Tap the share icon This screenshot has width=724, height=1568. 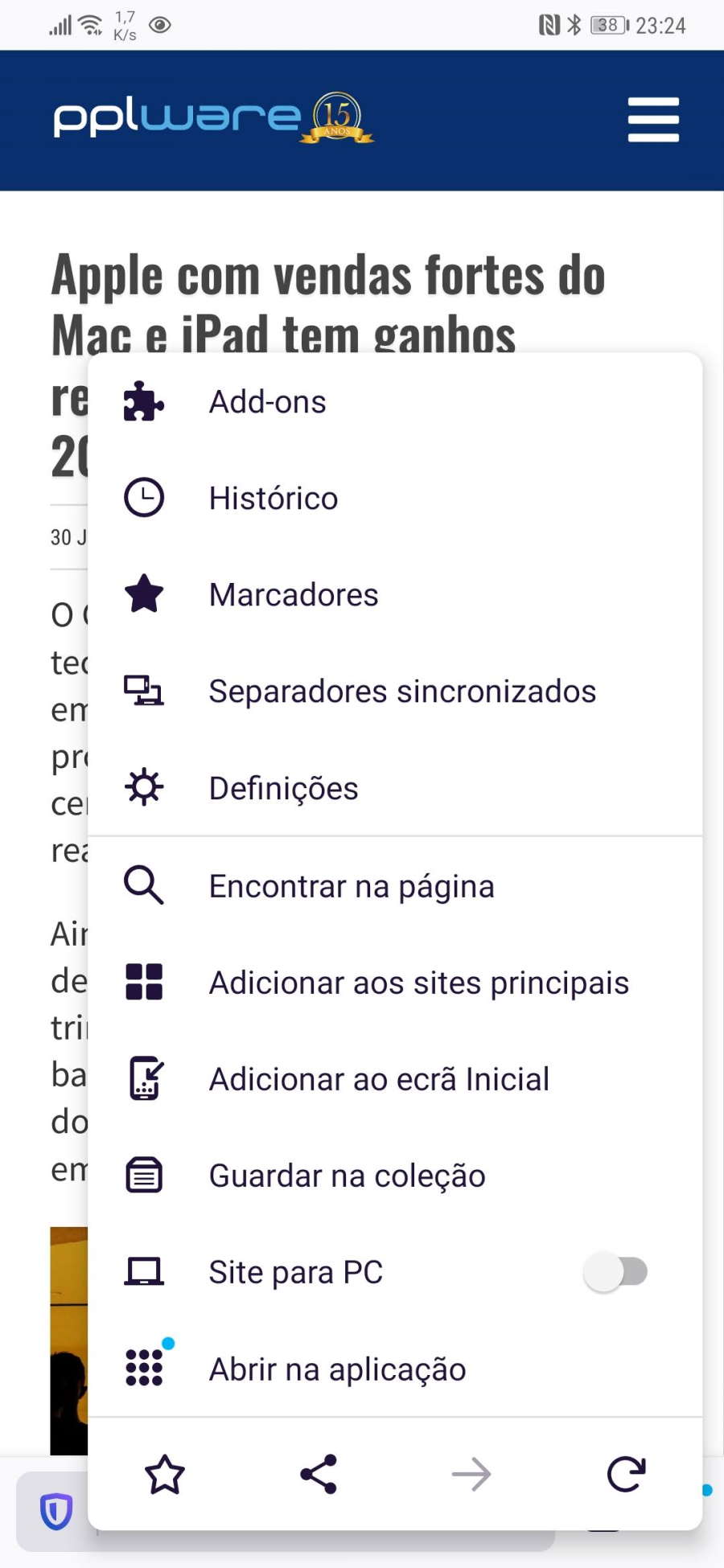(x=319, y=1474)
